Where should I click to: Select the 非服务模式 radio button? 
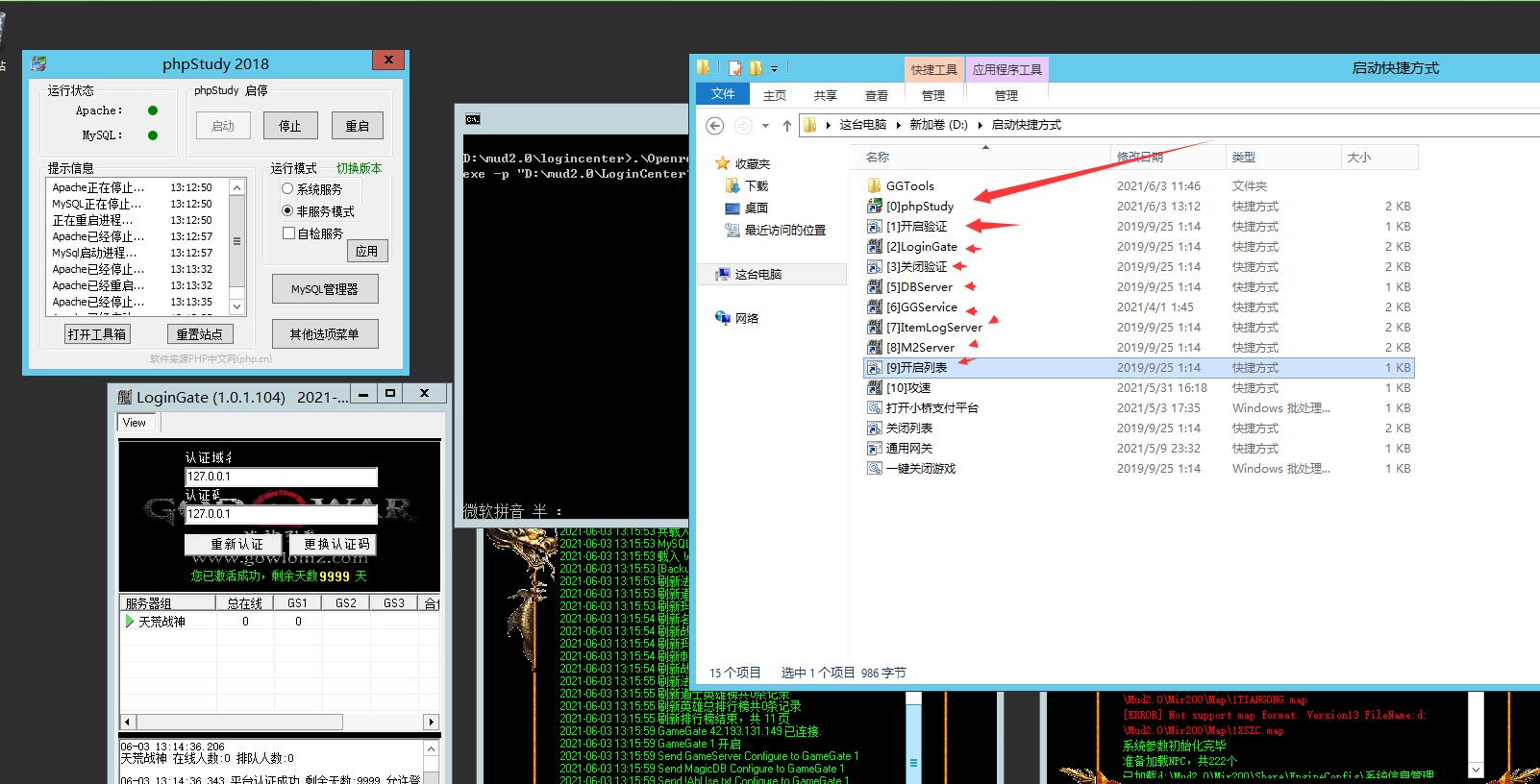point(287,211)
